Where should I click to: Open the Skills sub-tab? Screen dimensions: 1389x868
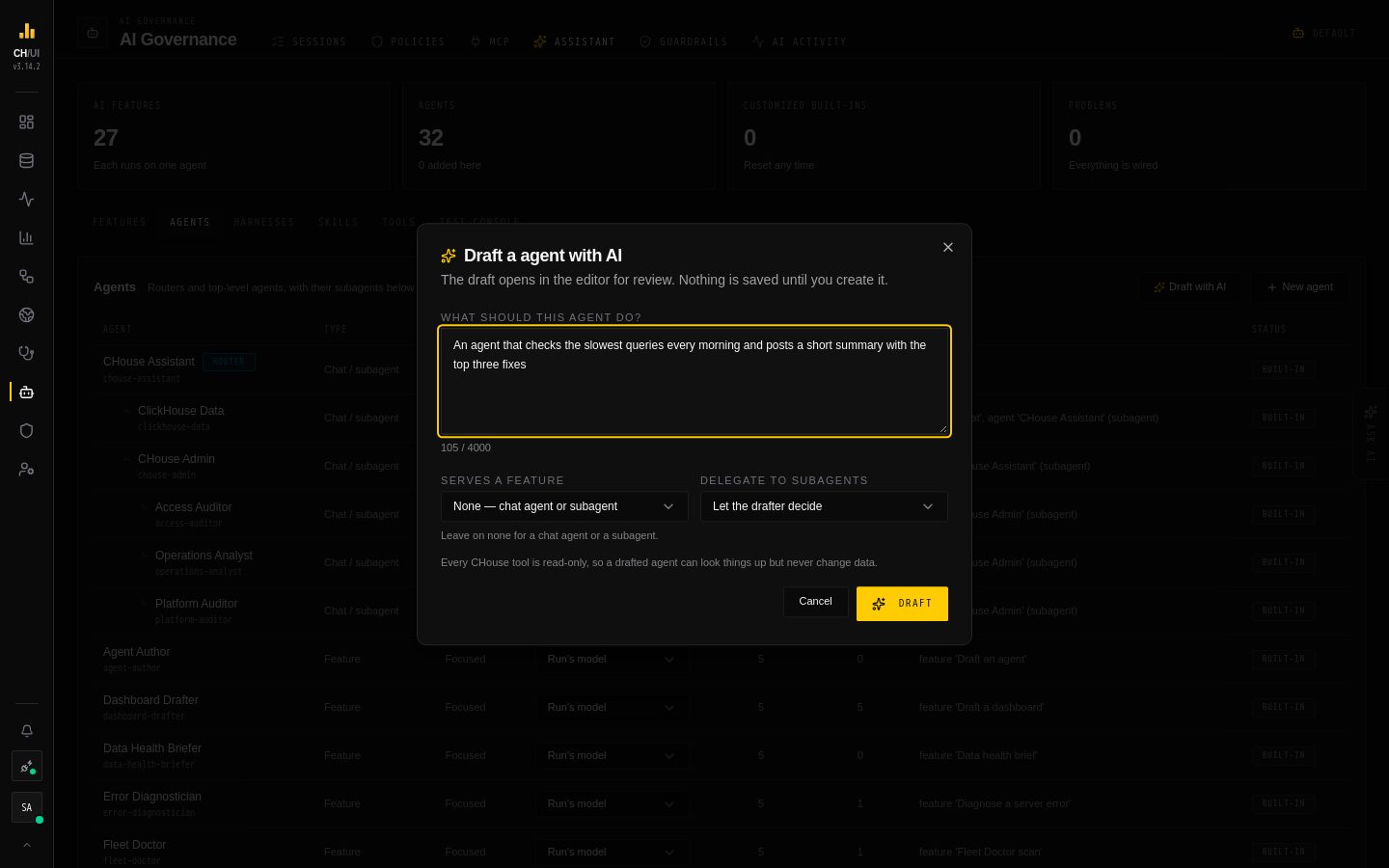tap(339, 223)
